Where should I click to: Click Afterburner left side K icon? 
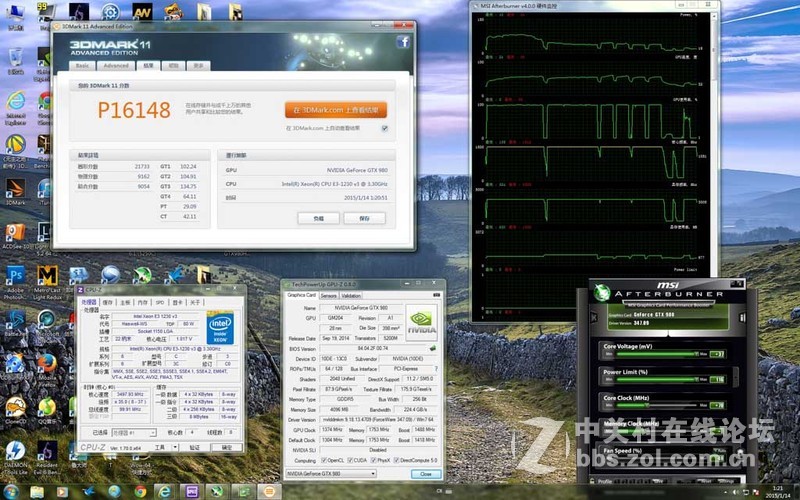pyautogui.click(x=593, y=318)
